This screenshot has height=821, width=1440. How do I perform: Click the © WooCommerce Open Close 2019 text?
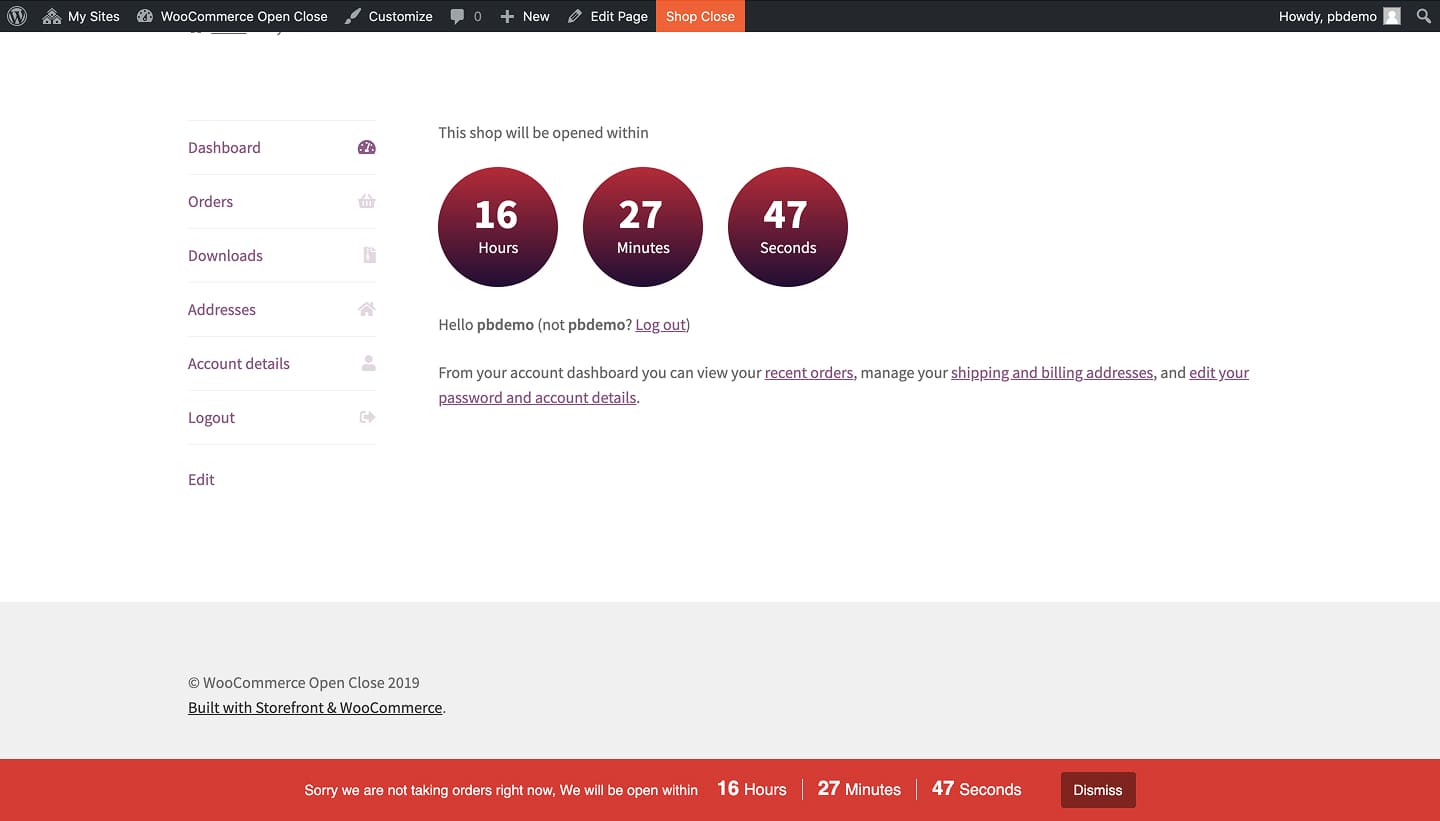click(304, 682)
